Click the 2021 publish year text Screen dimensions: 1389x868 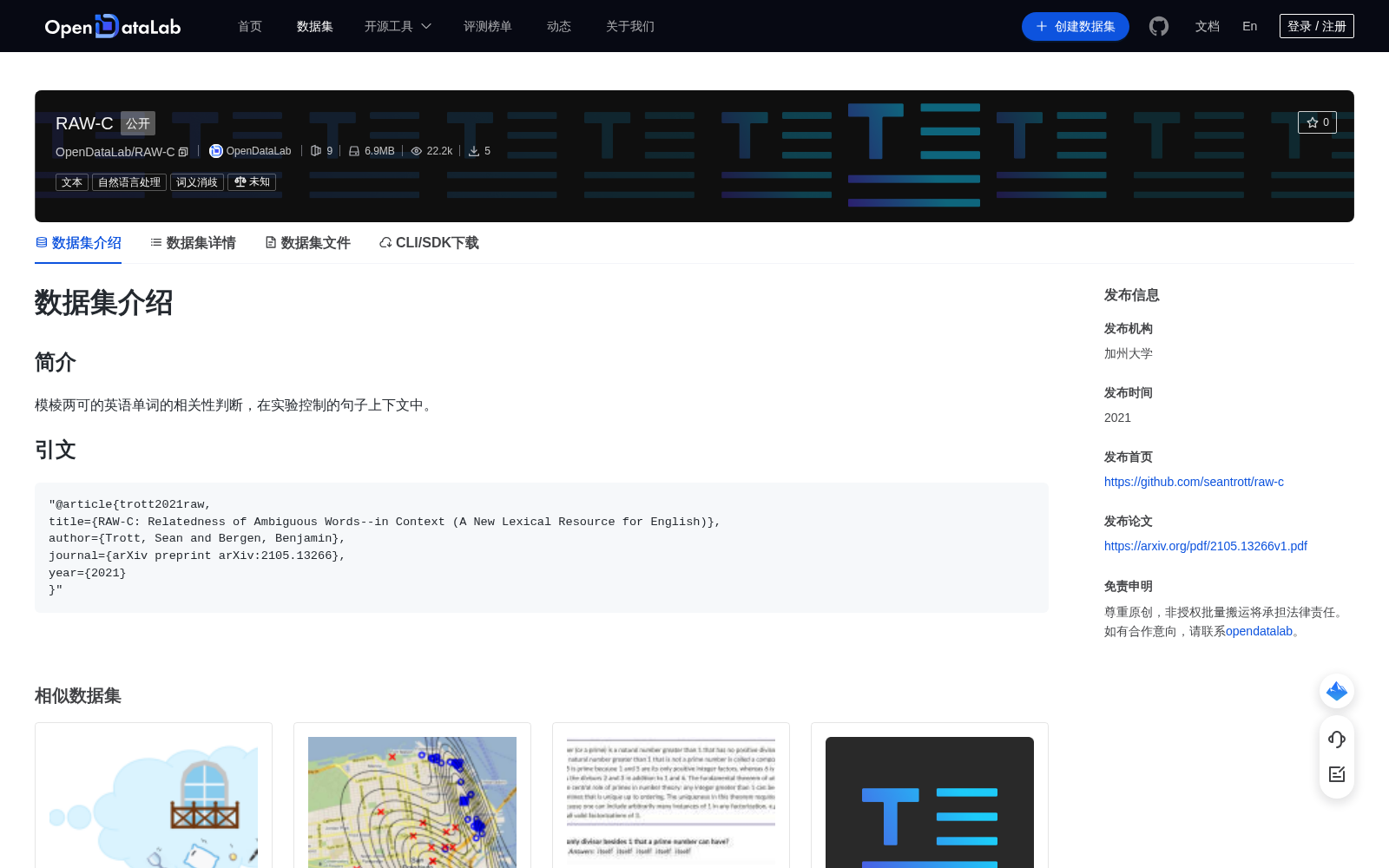click(x=1117, y=418)
